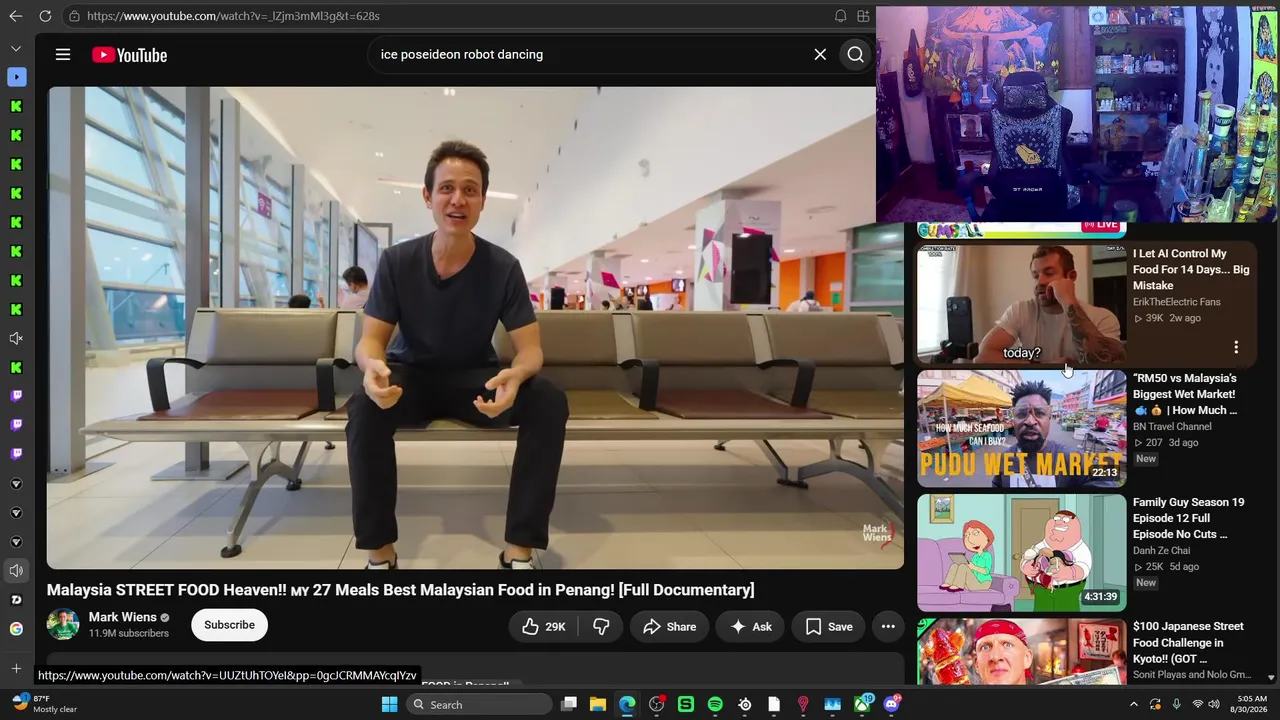Screen dimensions: 1280x720
Task: Open the 'RM50 vs Malaysia's Biggest Wet Market' title
Action: [x=1185, y=394]
